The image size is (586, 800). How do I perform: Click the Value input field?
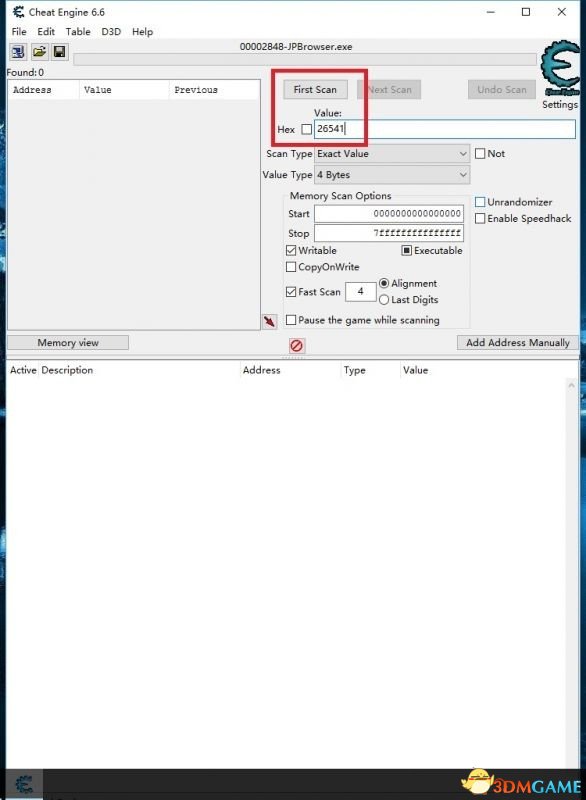pyautogui.click(x=445, y=129)
